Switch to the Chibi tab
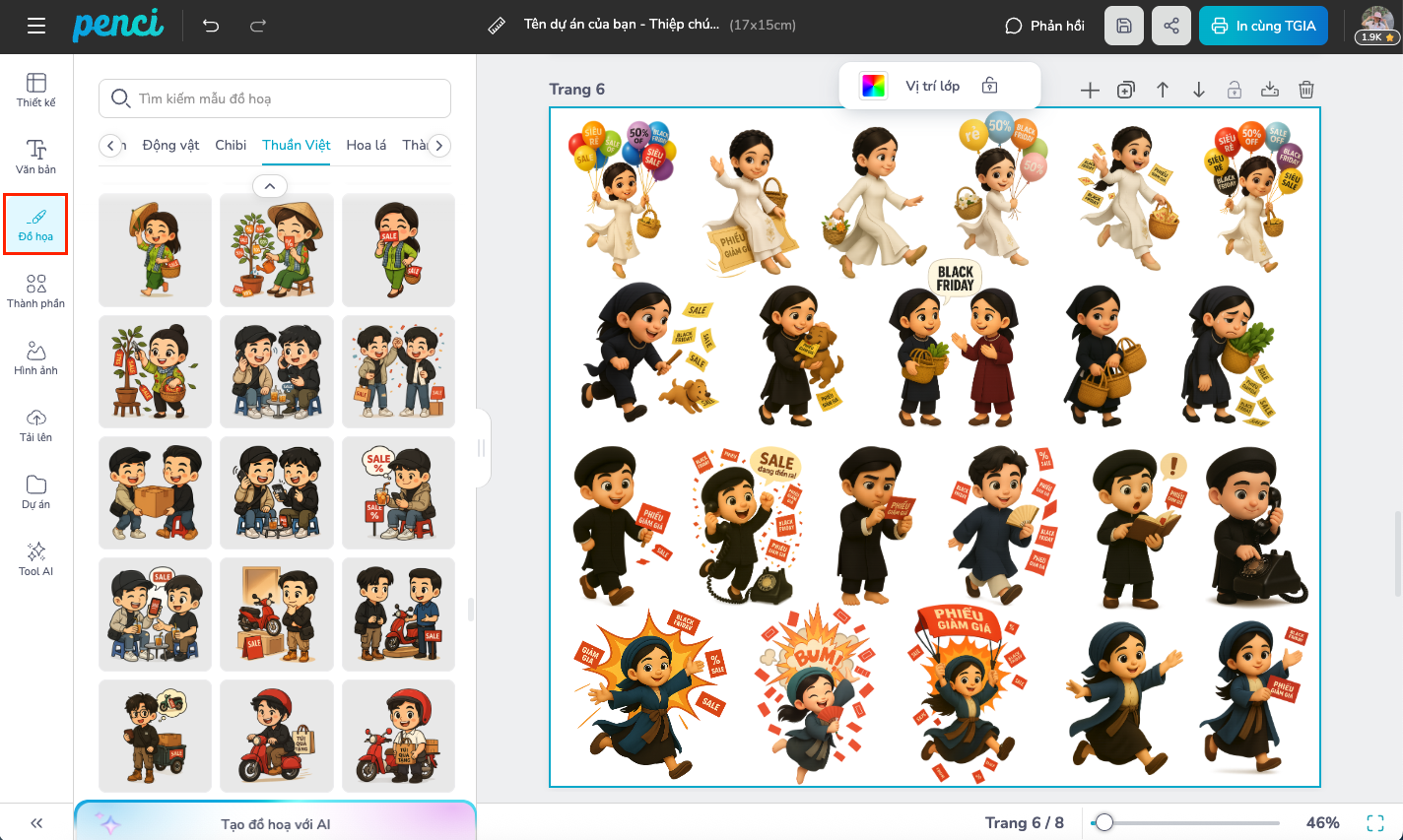 231,145
